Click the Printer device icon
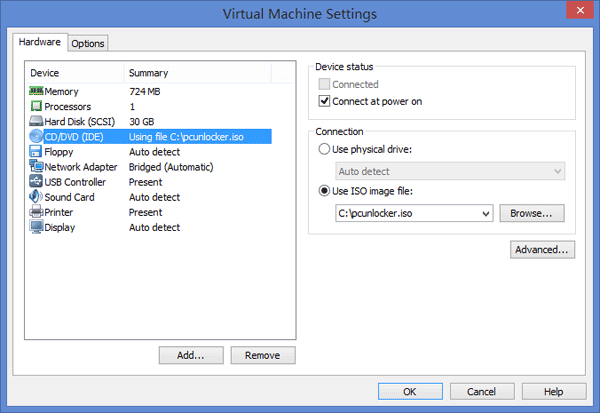600x413 pixels. pyautogui.click(x=36, y=212)
